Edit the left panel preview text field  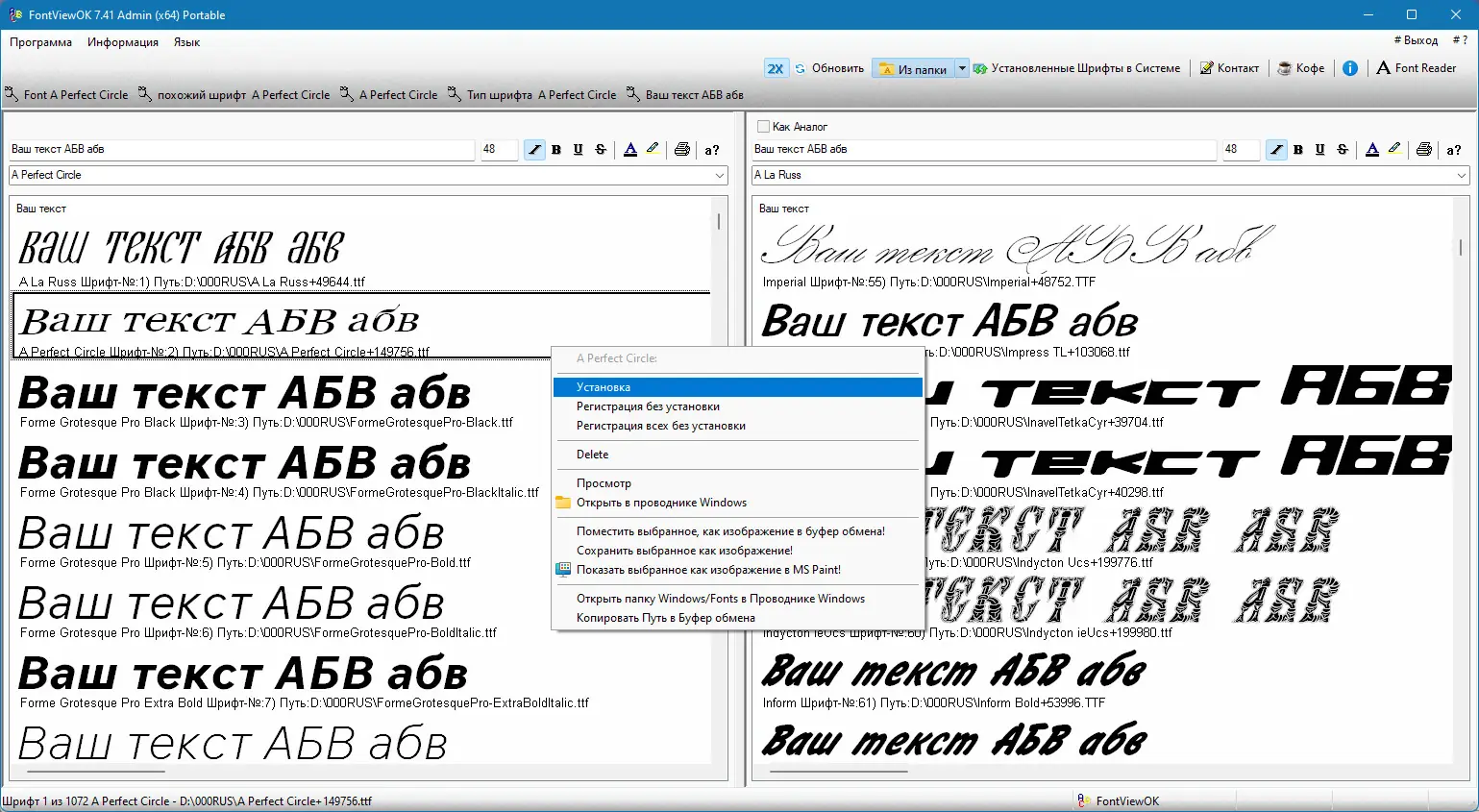click(x=241, y=150)
